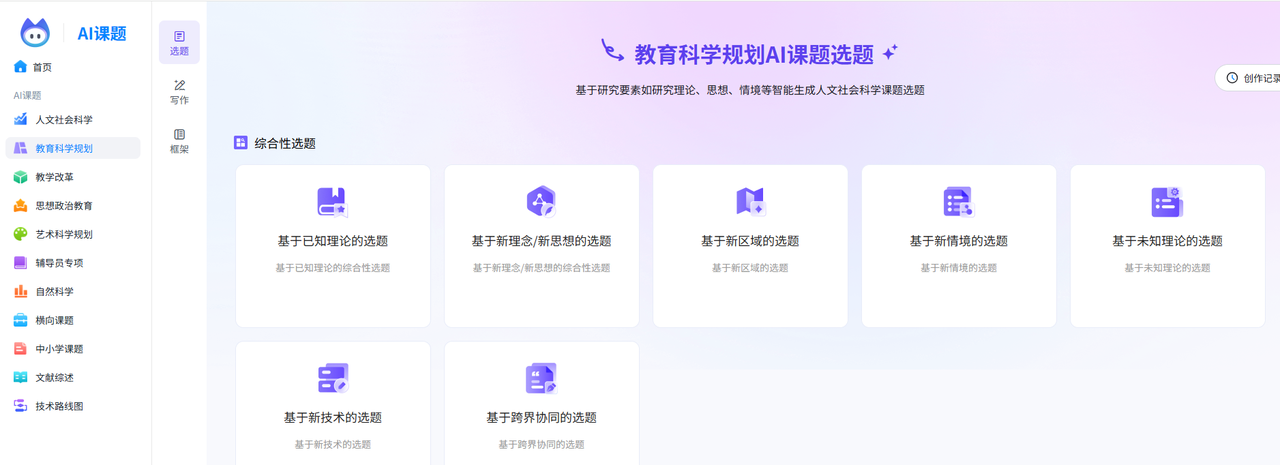Click the briefcase icon beside 横向课题
The width and height of the screenshot is (1280, 465).
pos(20,320)
